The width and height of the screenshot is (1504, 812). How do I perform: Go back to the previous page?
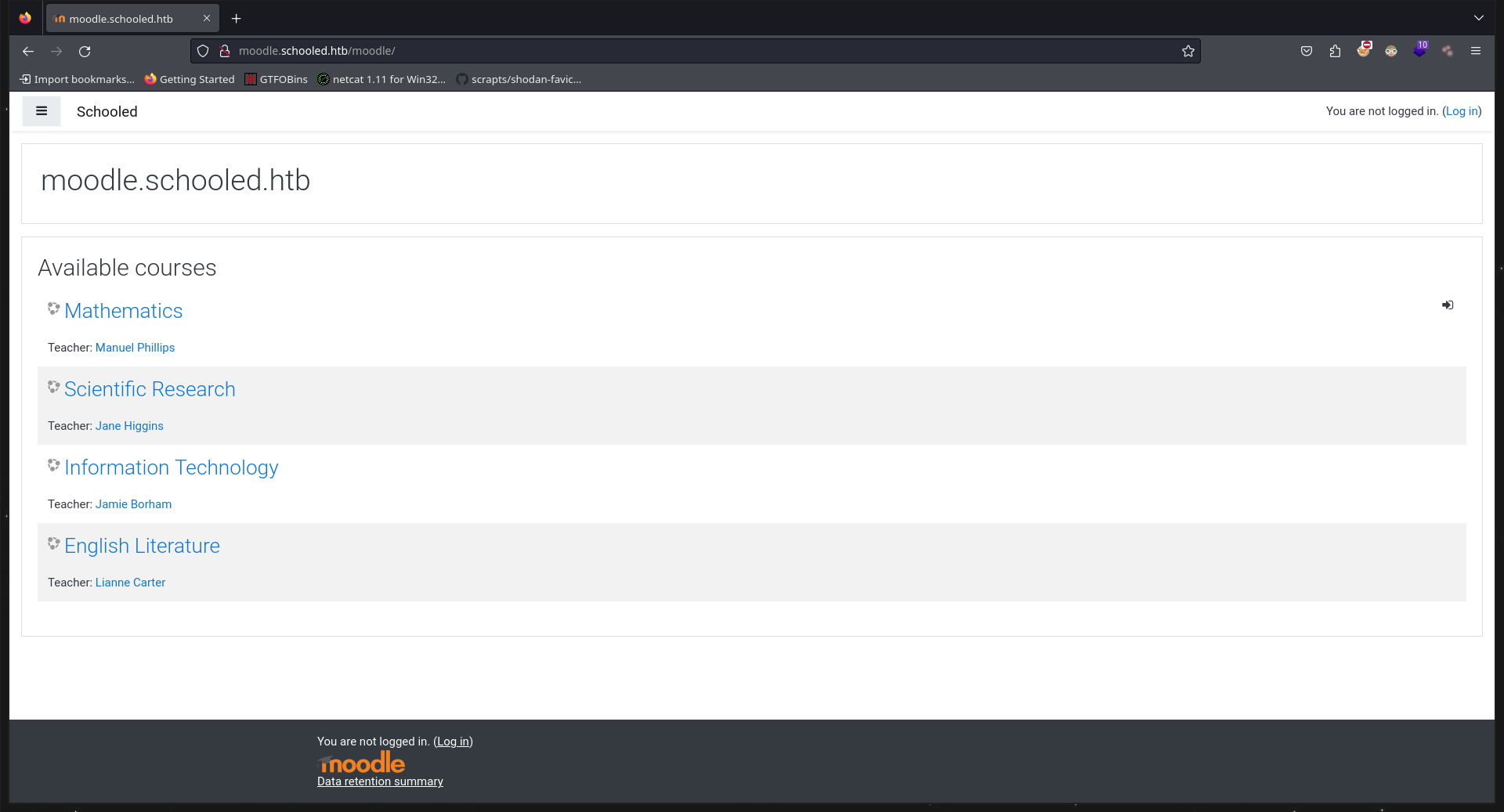(28, 51)
